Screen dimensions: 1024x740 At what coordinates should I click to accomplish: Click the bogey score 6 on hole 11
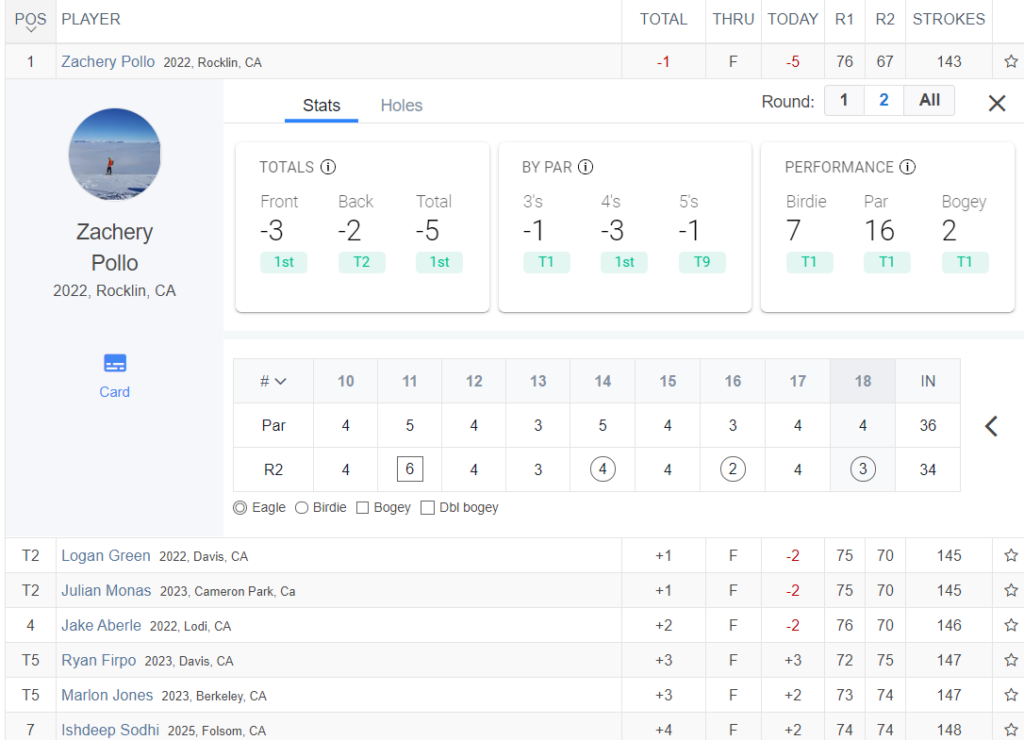(x=409, y=469)
